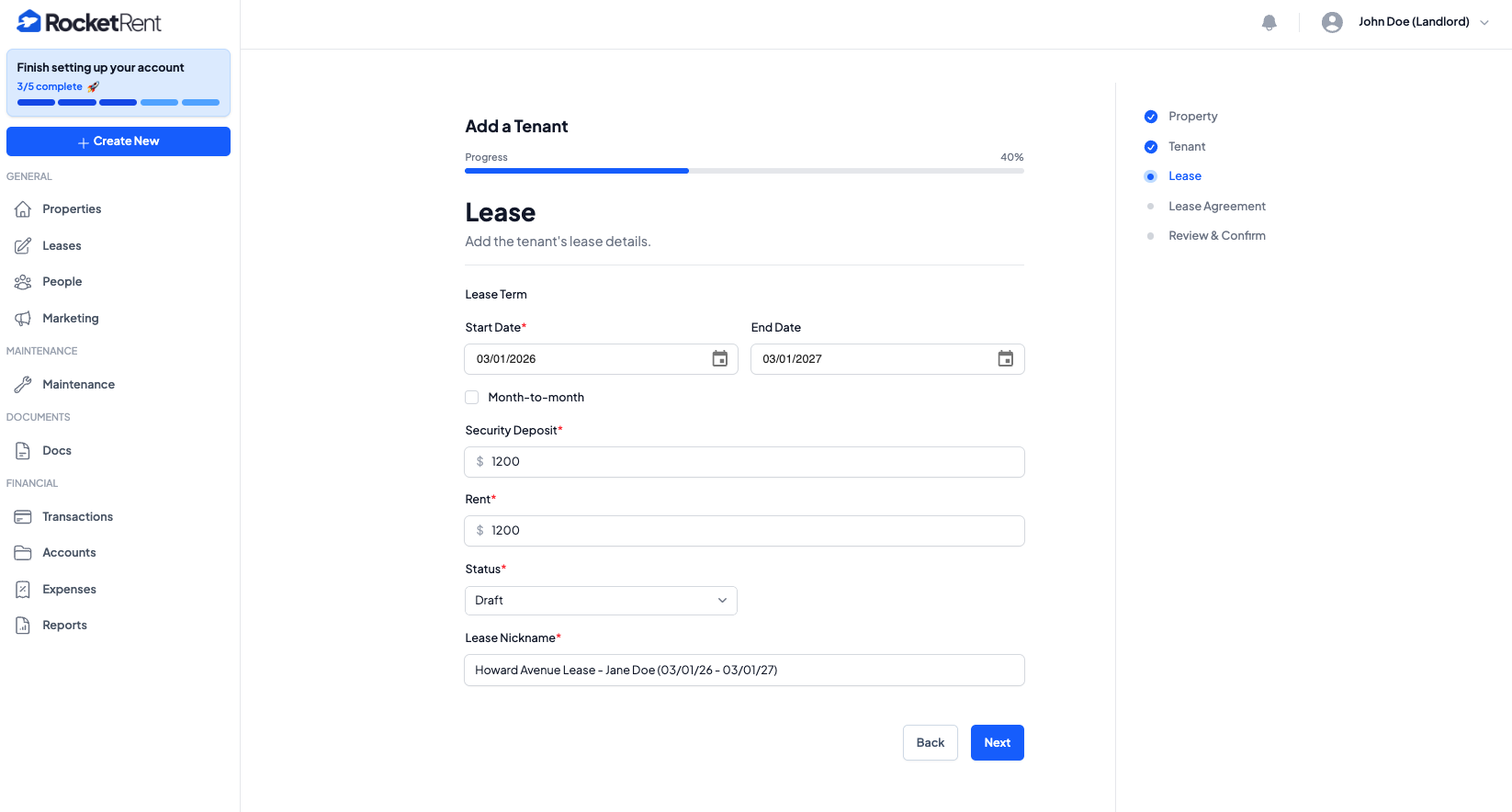This screenshot has width=1512, height=812.
Task: Click the Docs file icon
Action: [x=23, y=451]
